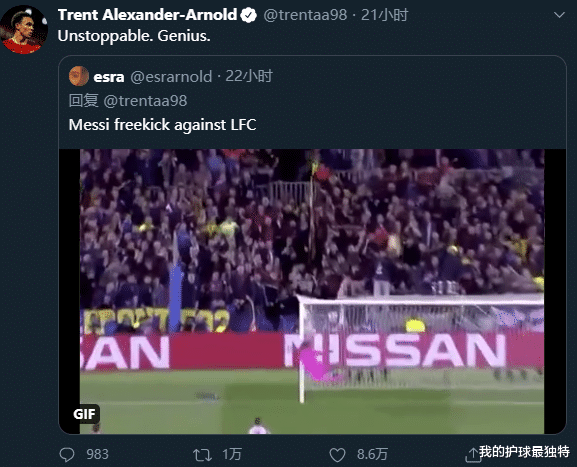Open the @esrarnold handle
Viewport: 577px width, 467px height.
[171, 77]
